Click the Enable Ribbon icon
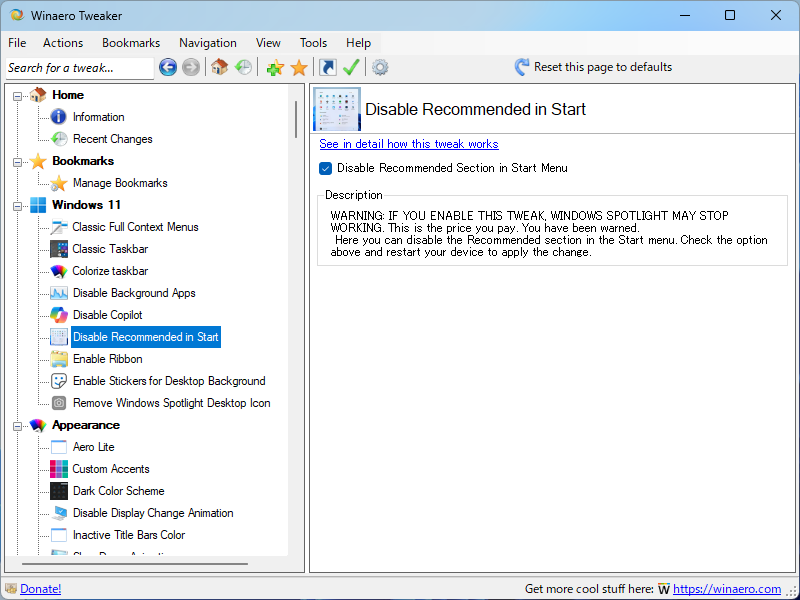The image size is (800, 600). pyautogui.click(x=59, y=359)
